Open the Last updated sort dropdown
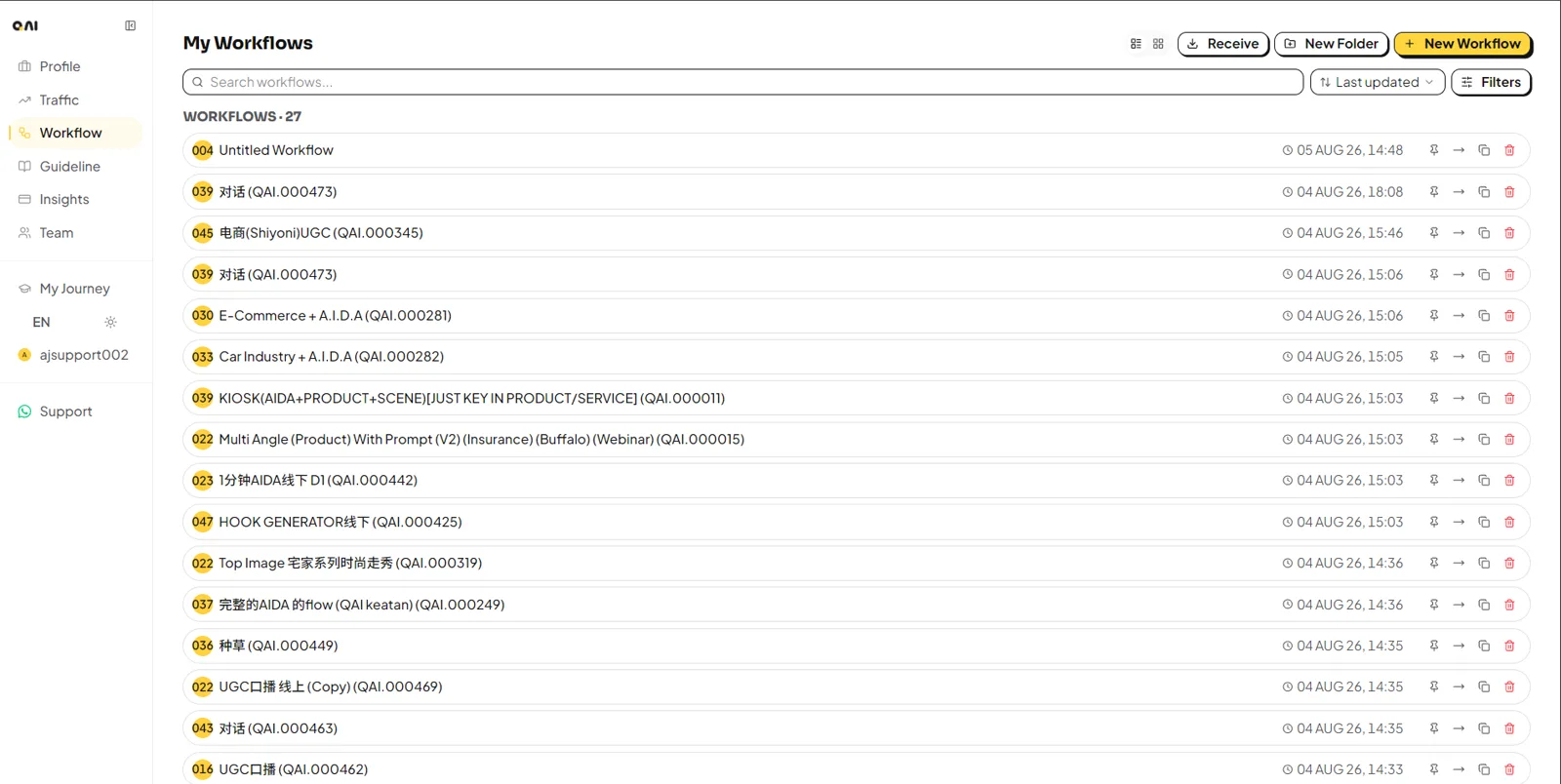 (1377, 82)
